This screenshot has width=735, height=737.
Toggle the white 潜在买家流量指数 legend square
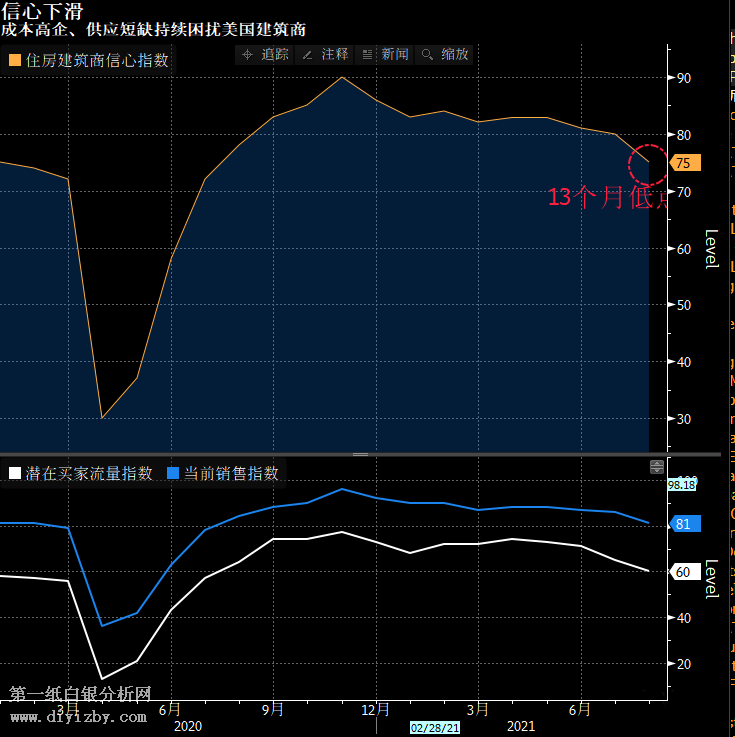tap(14, 473)
